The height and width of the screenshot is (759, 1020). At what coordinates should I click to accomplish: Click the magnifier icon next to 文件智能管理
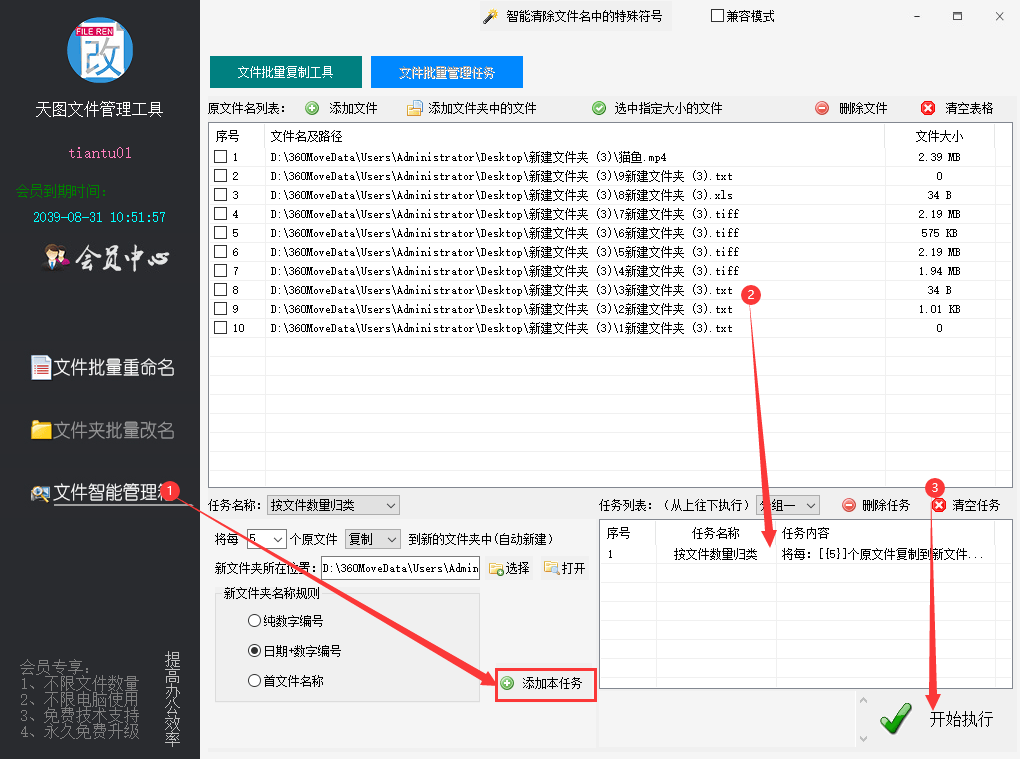[40, 494]
